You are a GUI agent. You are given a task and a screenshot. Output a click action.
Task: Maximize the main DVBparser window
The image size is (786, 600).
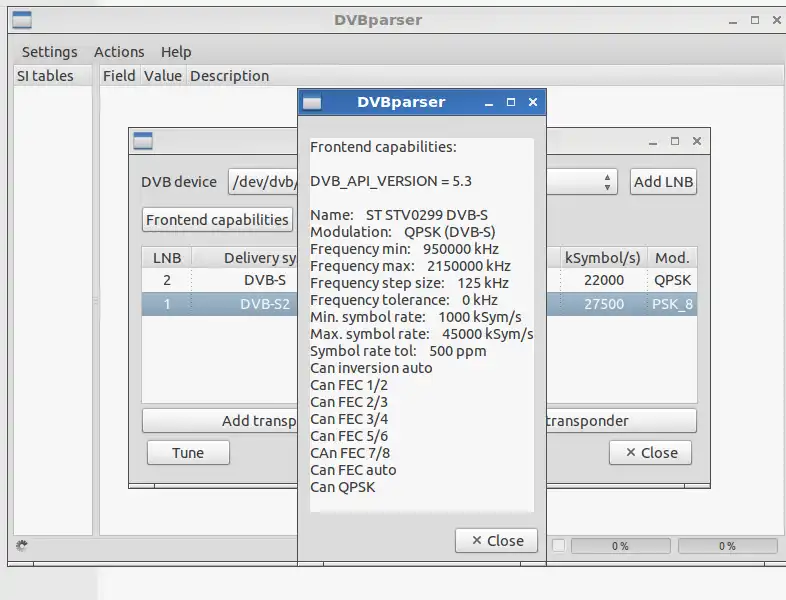tap(755, 20)
